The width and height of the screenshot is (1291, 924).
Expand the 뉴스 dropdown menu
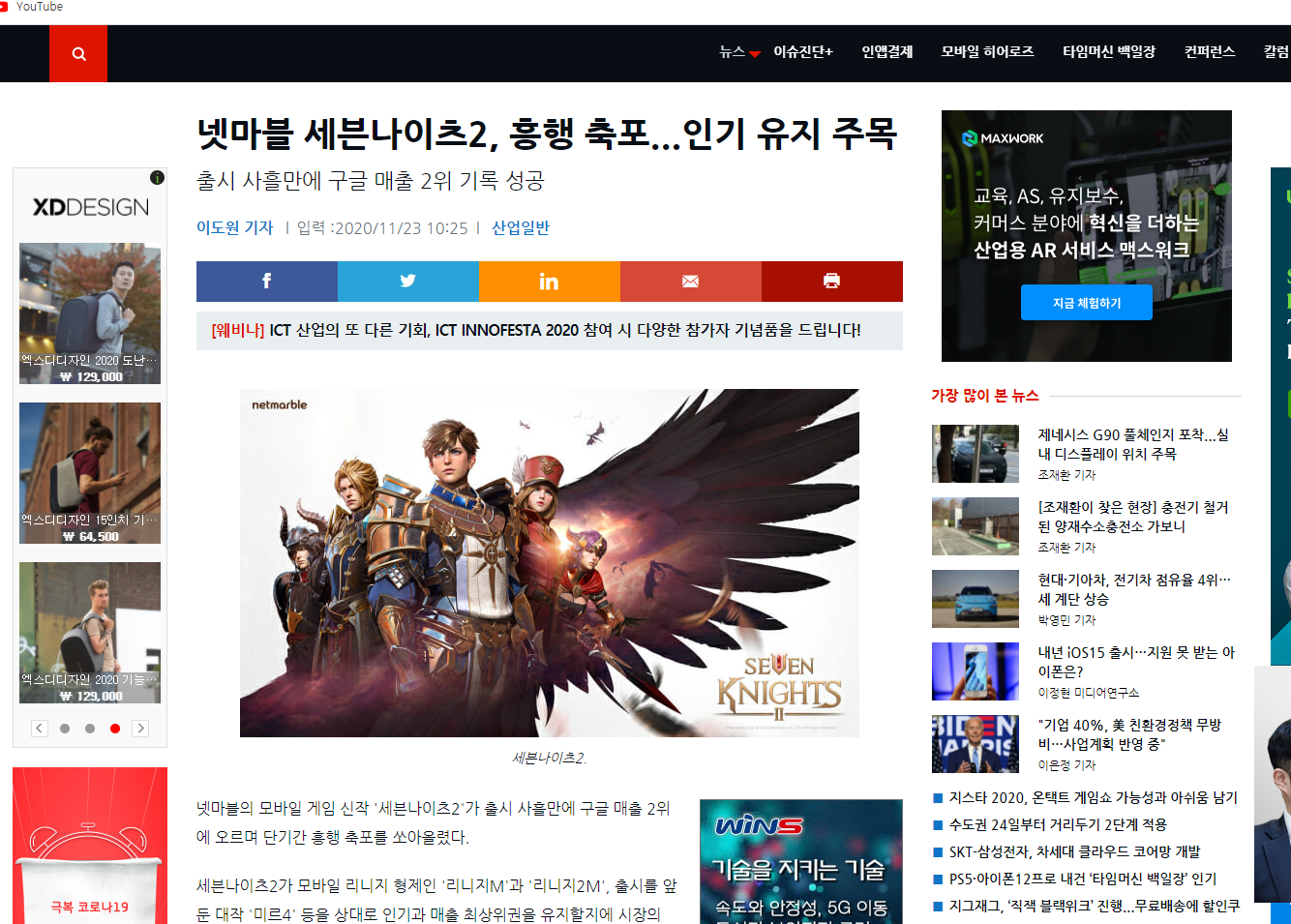coord(739,52)
